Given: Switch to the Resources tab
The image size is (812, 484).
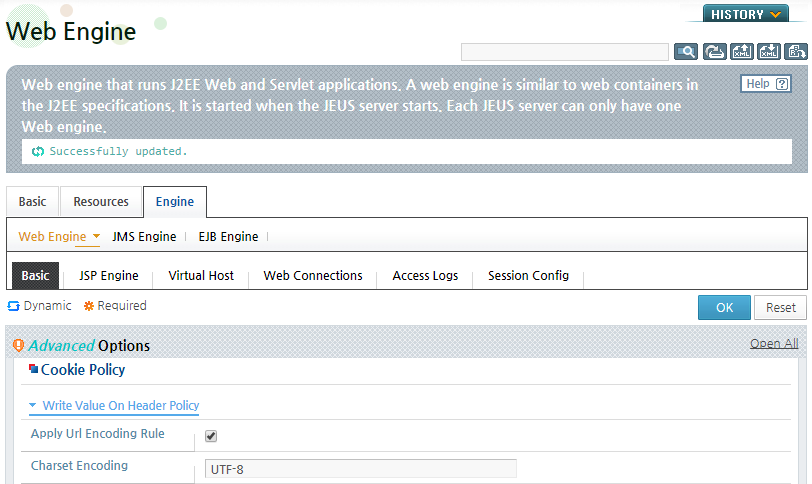Looking at the screenshot, I should 101,201.
